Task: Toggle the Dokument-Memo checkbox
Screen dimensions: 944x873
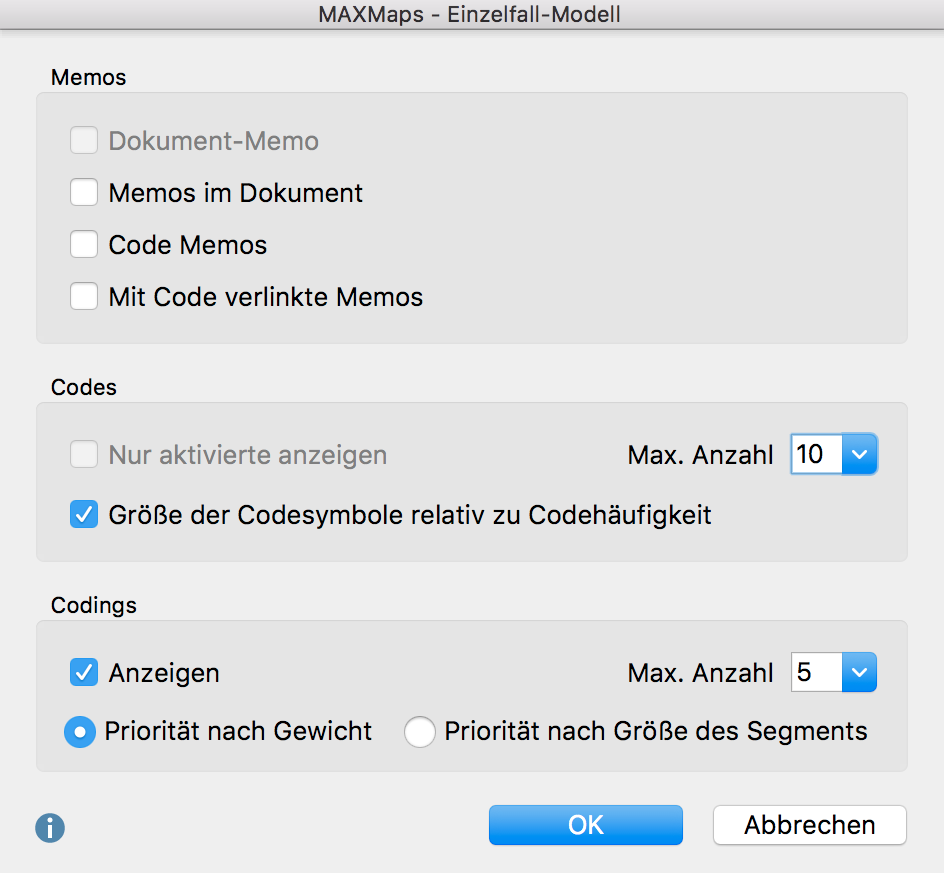Action: 84,140
